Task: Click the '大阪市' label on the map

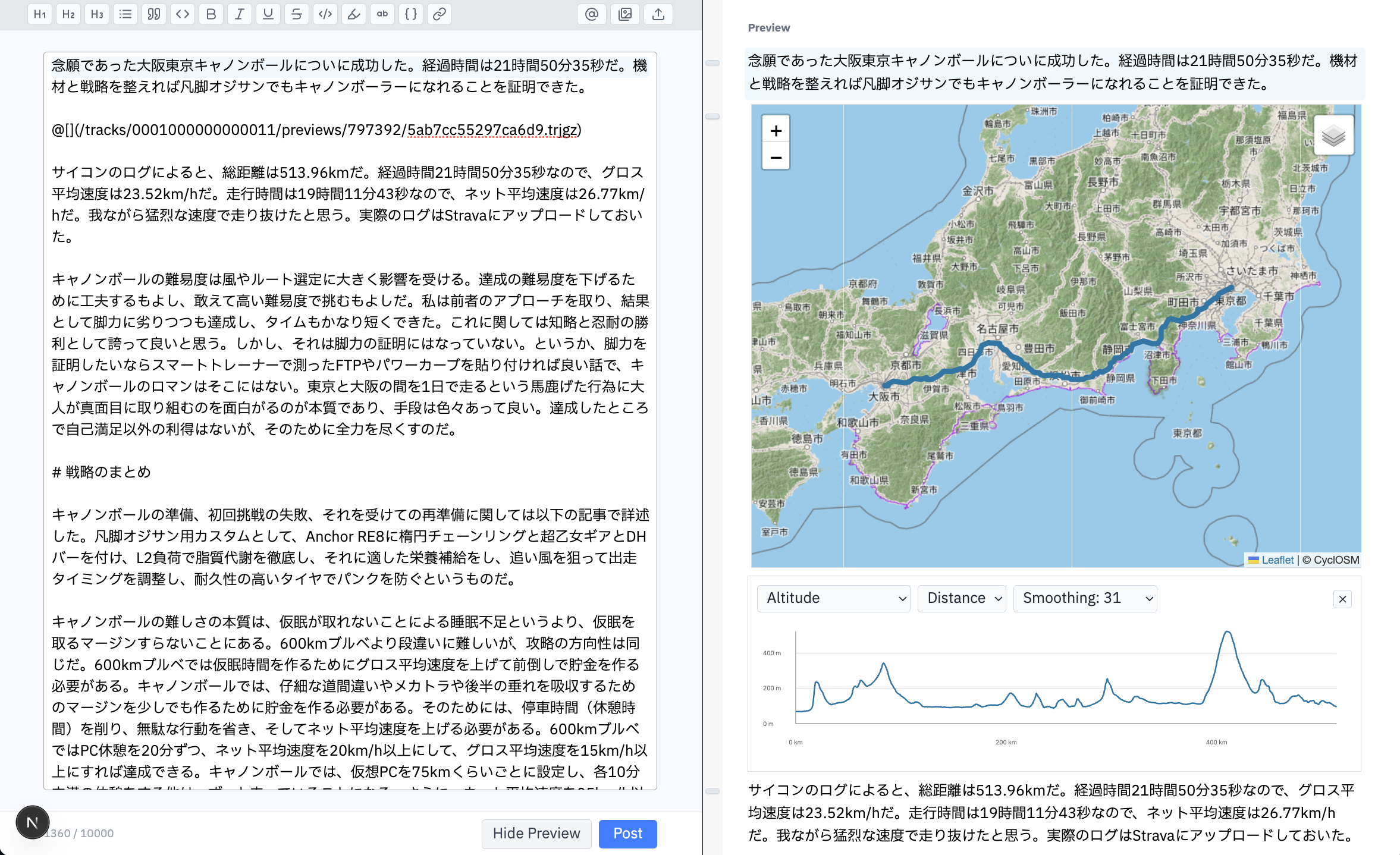Action: click(x=884, y=396)
